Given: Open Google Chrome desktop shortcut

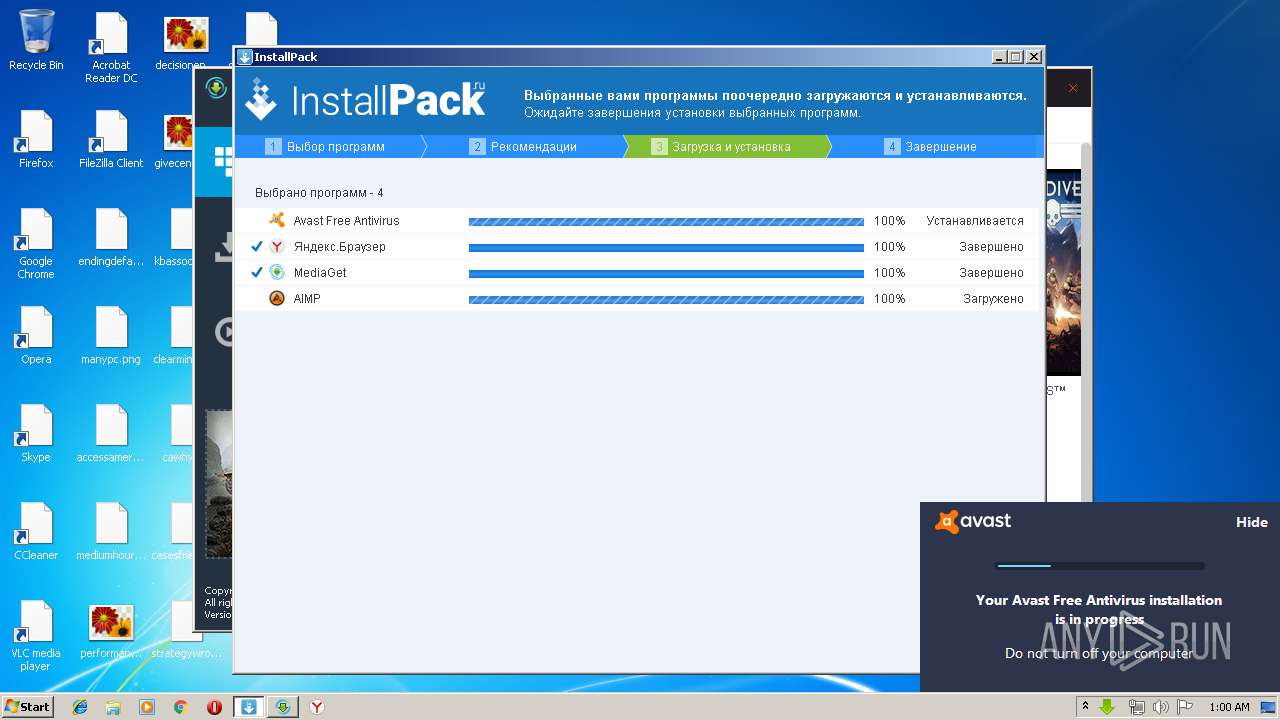Looking at the screenshot, I should pos(36,244).
